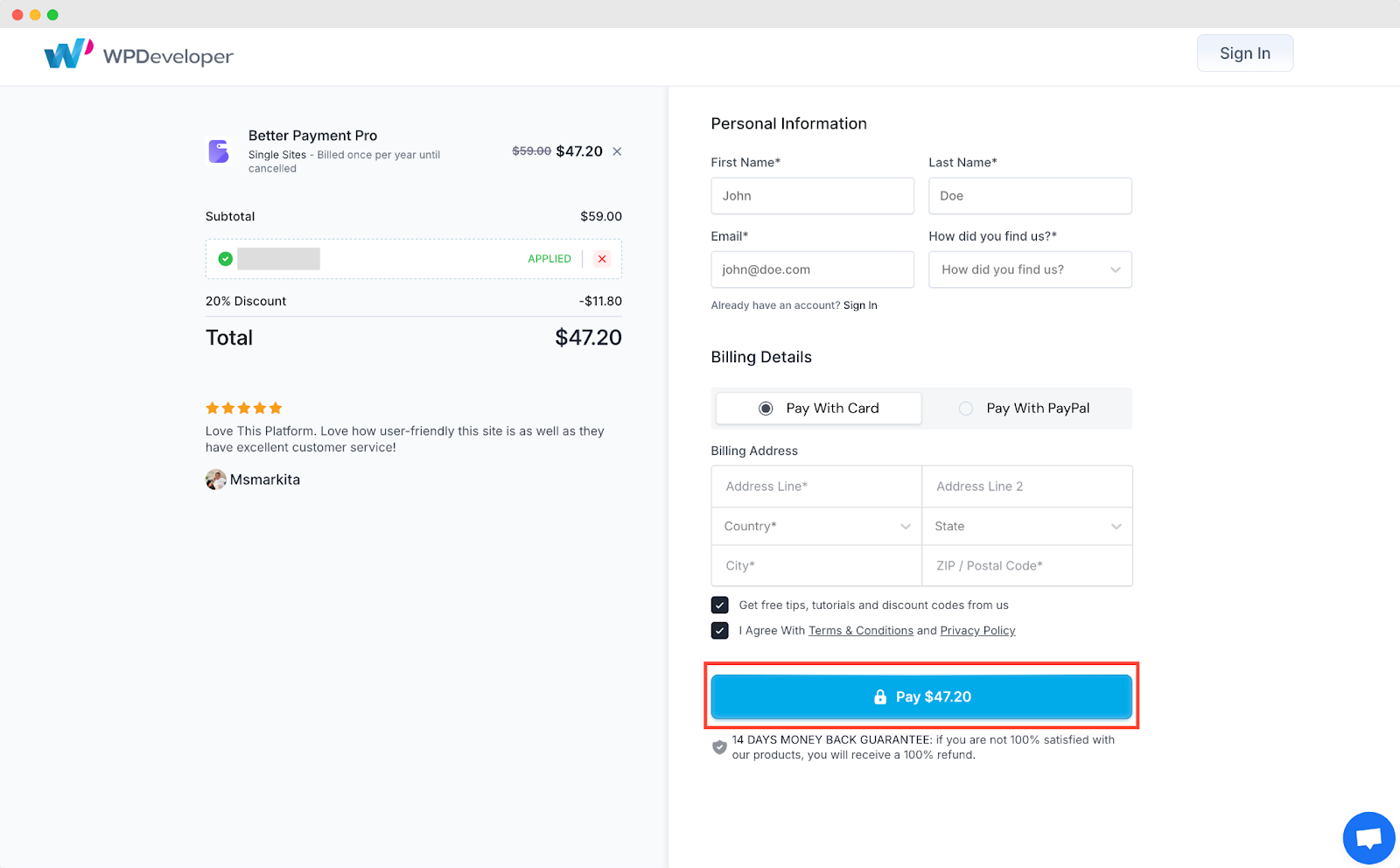Click the 20% Discount label

click(x=246, y=301)
